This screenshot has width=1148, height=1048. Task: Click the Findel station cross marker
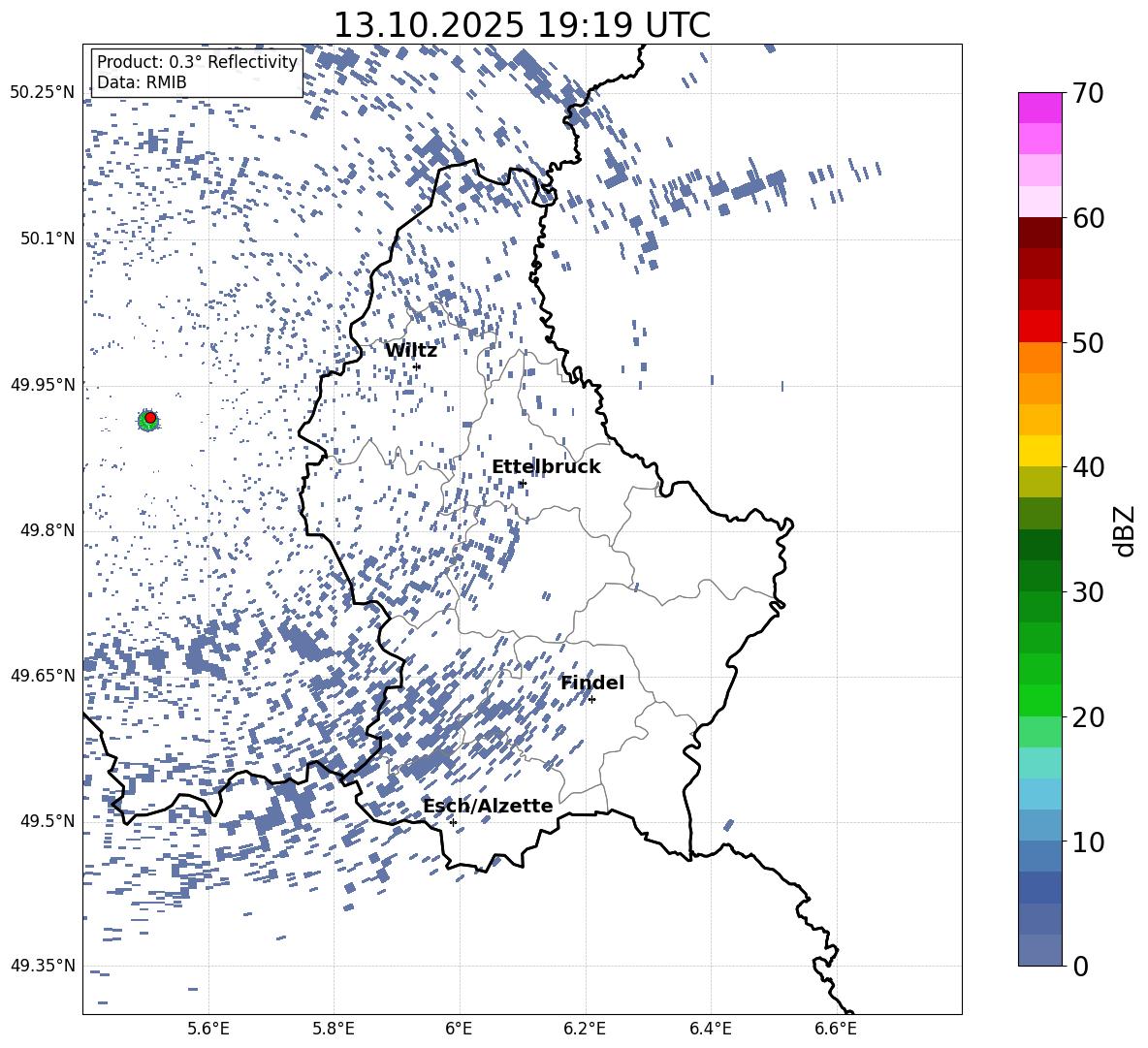click(591, 700)
